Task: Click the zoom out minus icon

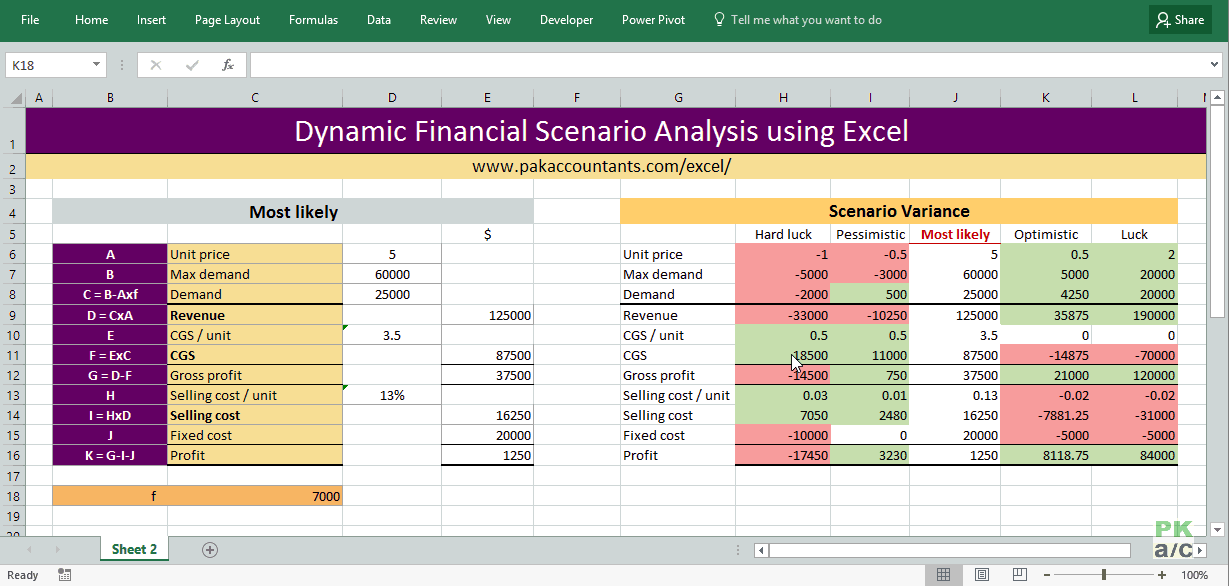Action: pyautogui.click(x=1045, y=575)
